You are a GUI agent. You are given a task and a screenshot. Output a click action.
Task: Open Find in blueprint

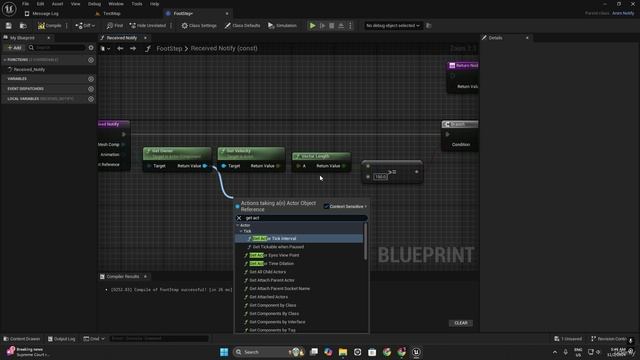[115, 26]
